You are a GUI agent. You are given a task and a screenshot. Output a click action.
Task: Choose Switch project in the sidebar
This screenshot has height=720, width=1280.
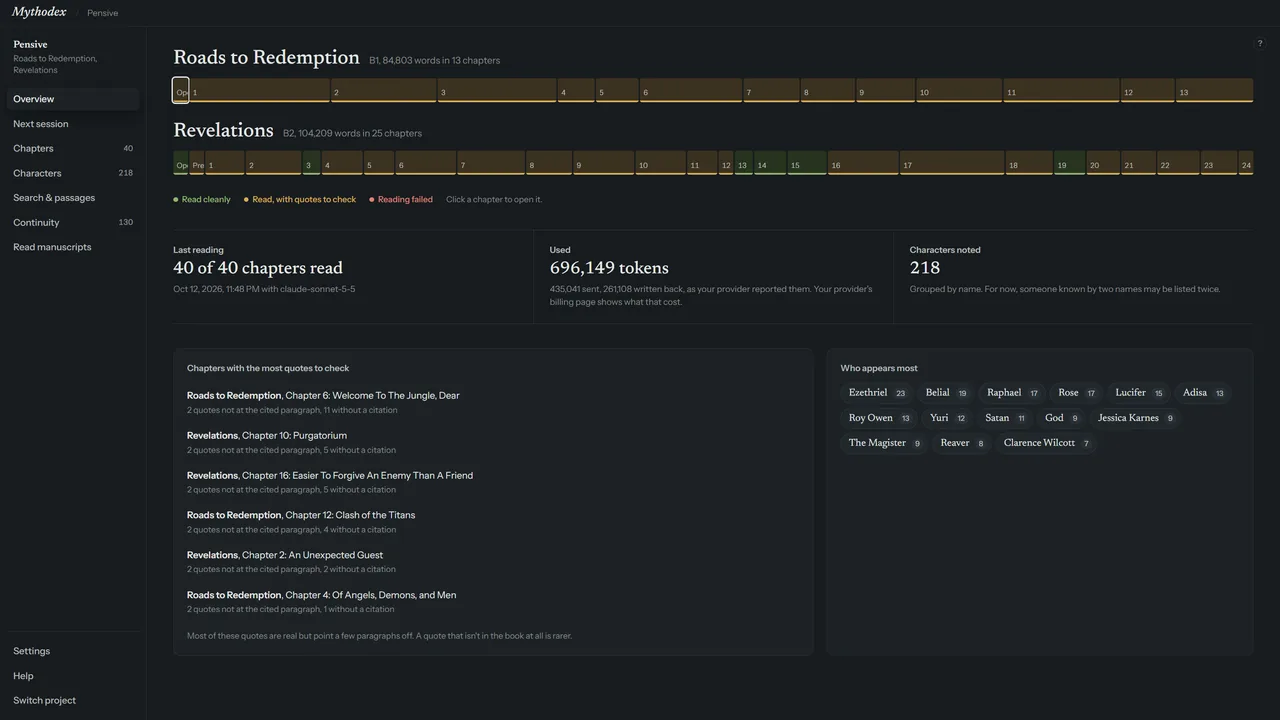coord(73,700)
